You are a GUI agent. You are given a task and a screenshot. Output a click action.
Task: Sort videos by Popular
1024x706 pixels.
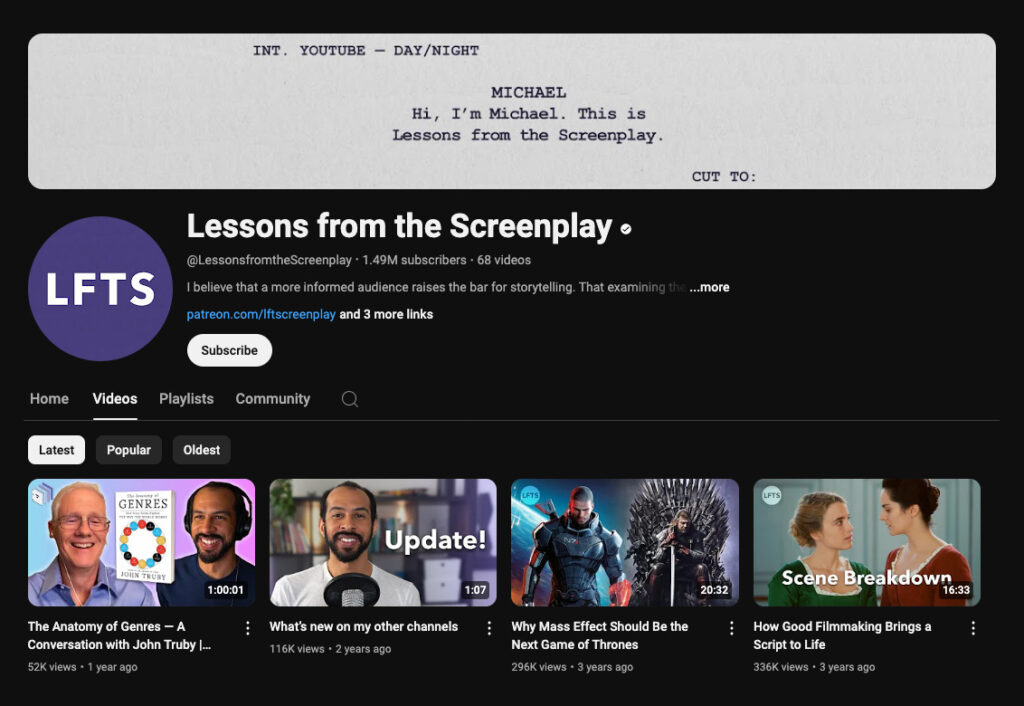129,450
